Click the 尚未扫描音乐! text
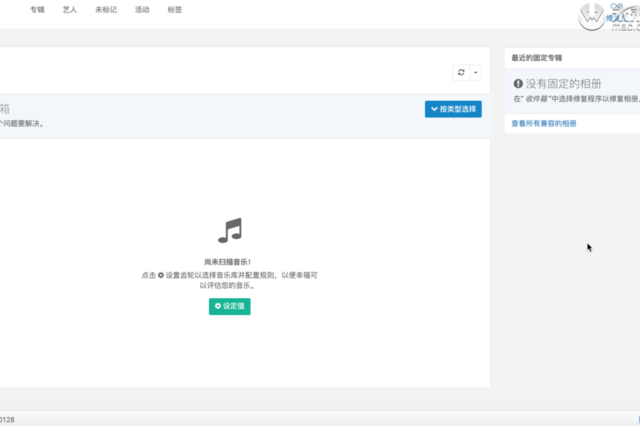 [227, 262]
